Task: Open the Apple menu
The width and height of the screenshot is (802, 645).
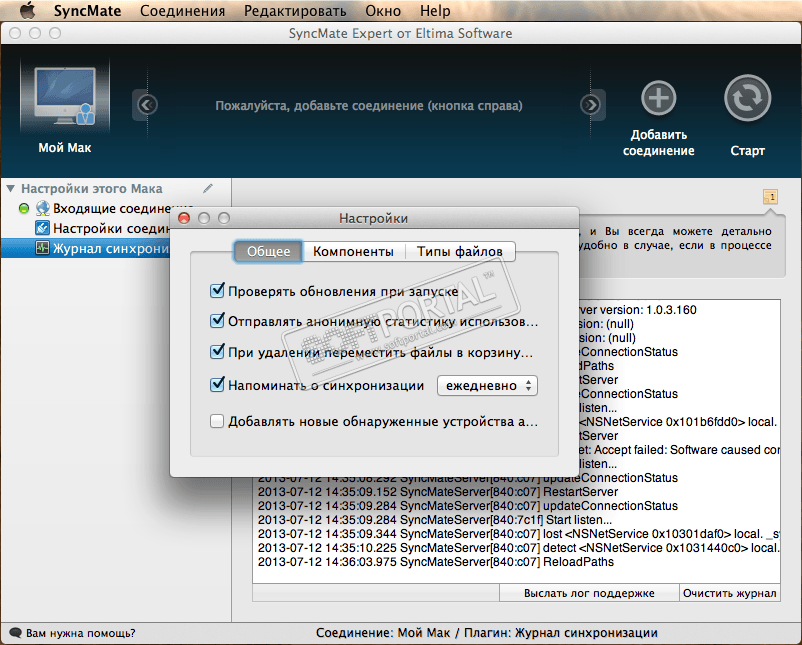Action: click(28, 10)
